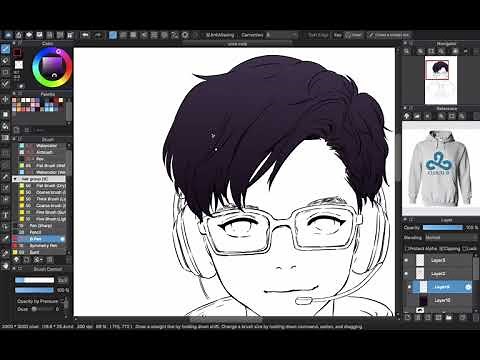Select the Airbrush brush row
The image size is (480, 360).
click(x=39, y=152)
